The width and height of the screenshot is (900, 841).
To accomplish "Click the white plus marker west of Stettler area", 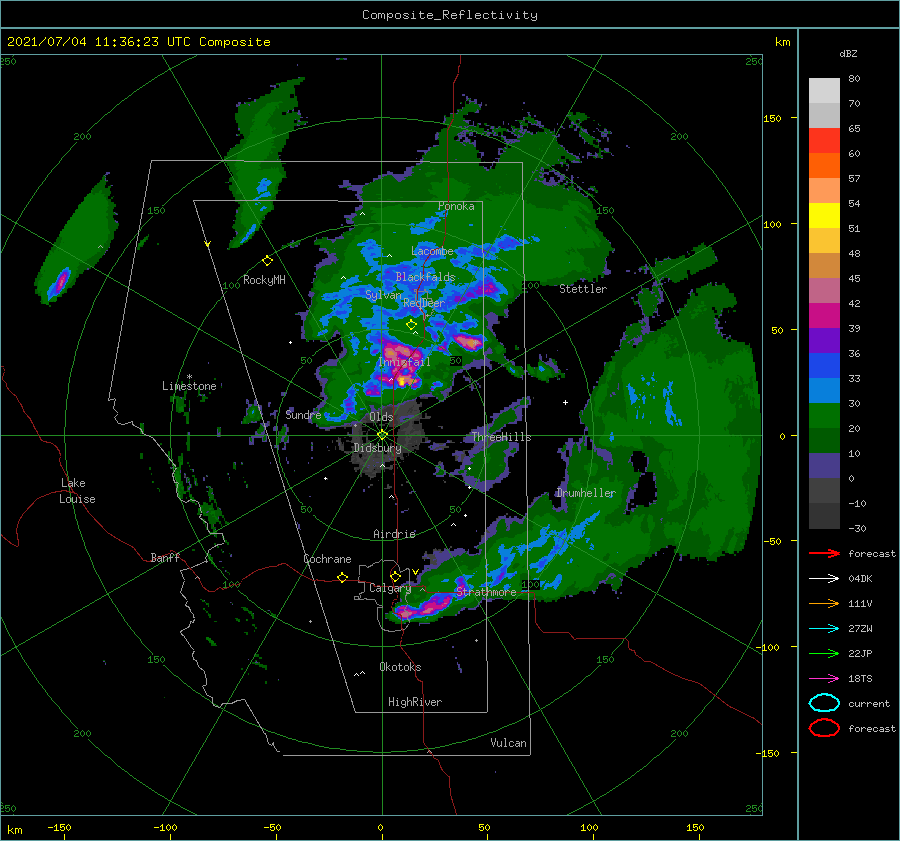I will click(x=565, y=402).
